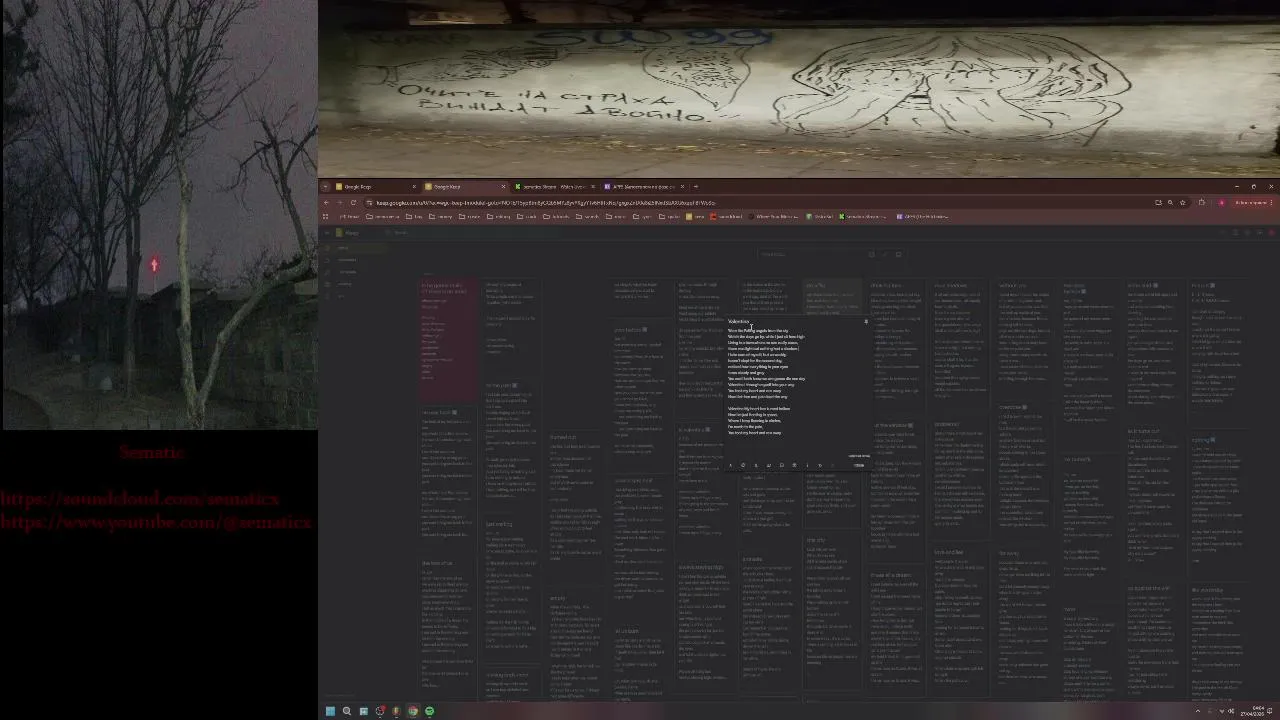Open Chrome from the taskbar
Image resolution: width=1280 pixels, height=720 pixels.
pos(413,711)
